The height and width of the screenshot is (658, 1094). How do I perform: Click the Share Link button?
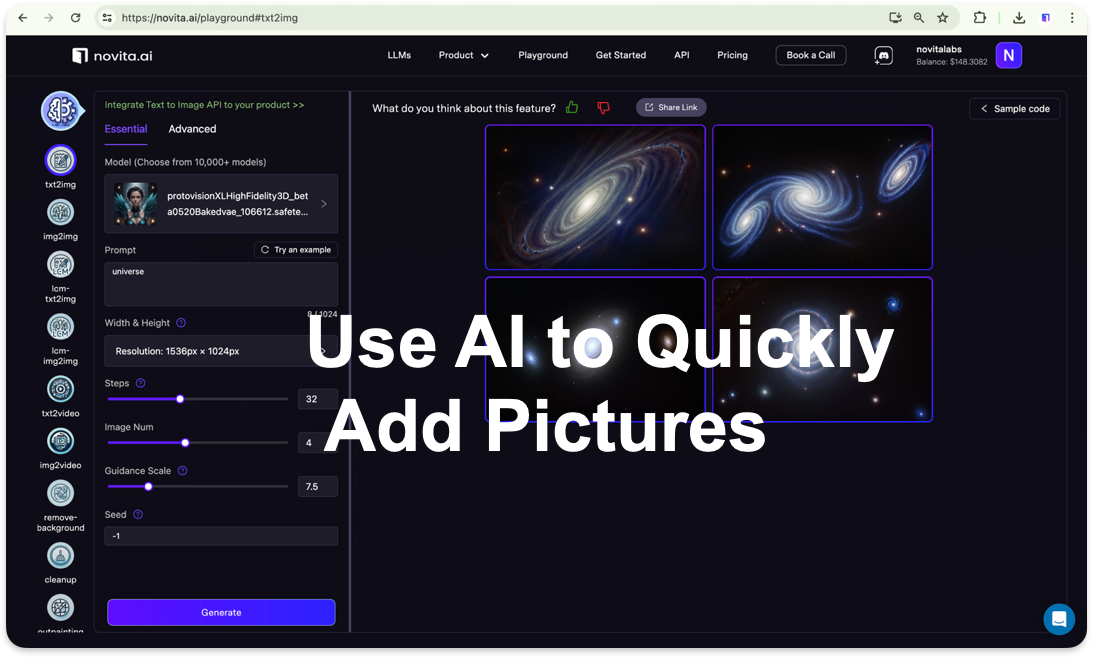(x=671, y=107)
